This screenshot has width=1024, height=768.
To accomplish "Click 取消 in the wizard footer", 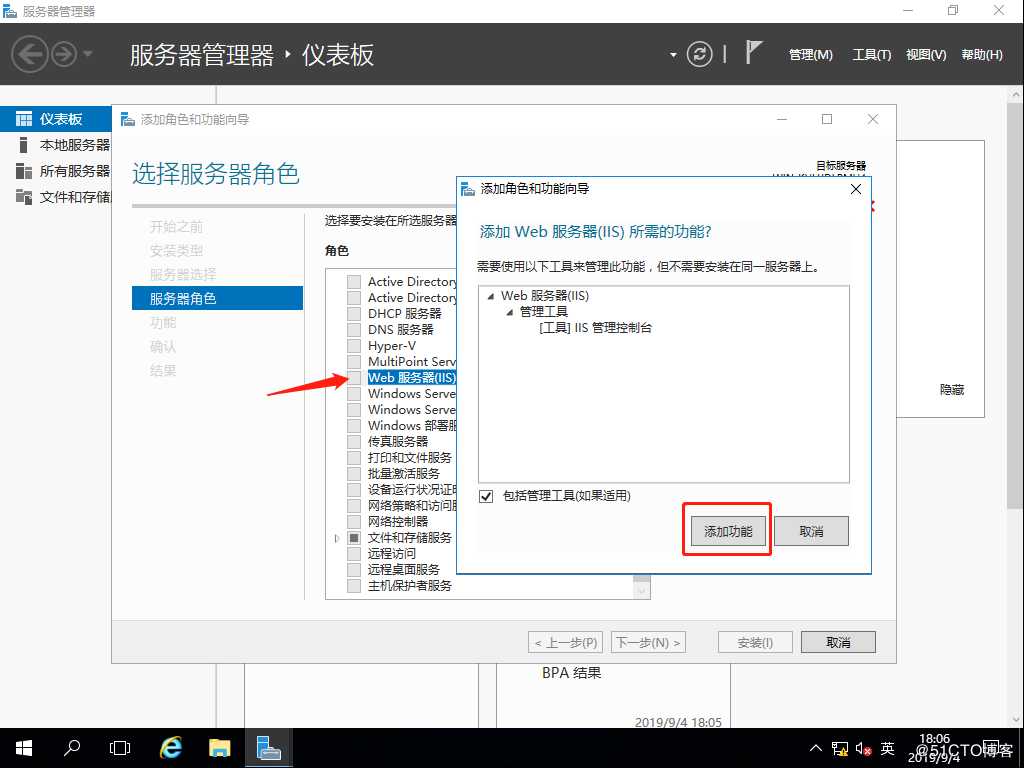I will 839,643.
